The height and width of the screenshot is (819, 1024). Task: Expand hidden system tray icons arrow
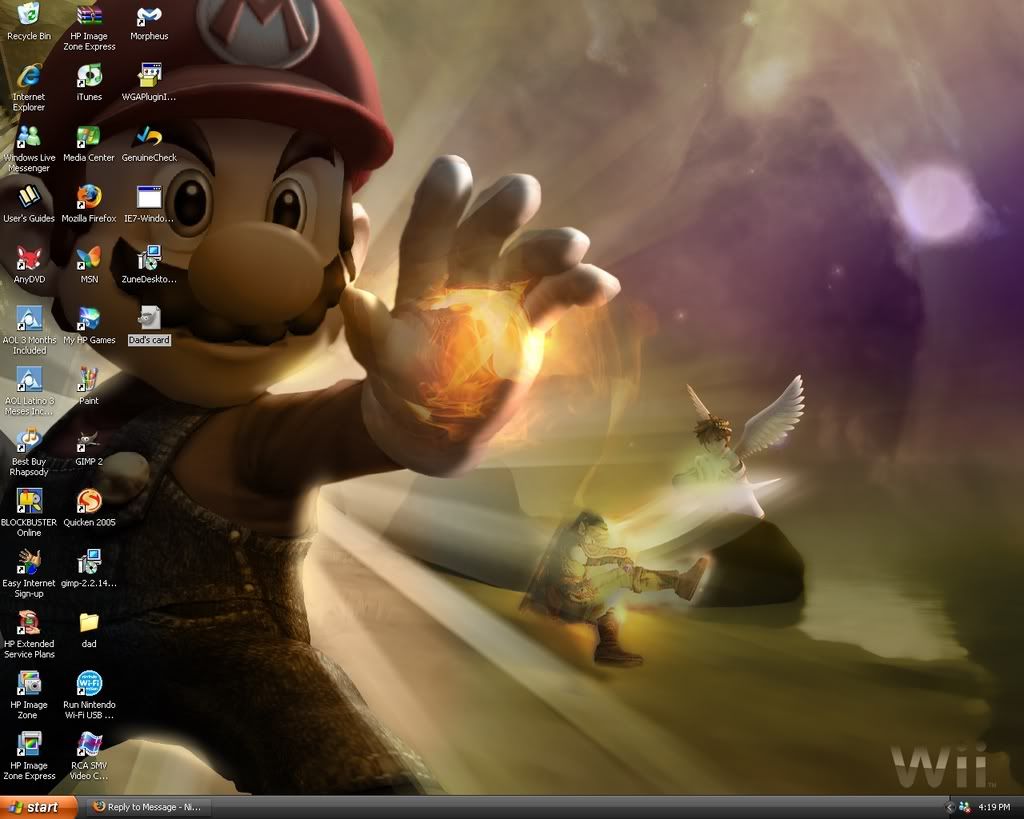(950, 808)
